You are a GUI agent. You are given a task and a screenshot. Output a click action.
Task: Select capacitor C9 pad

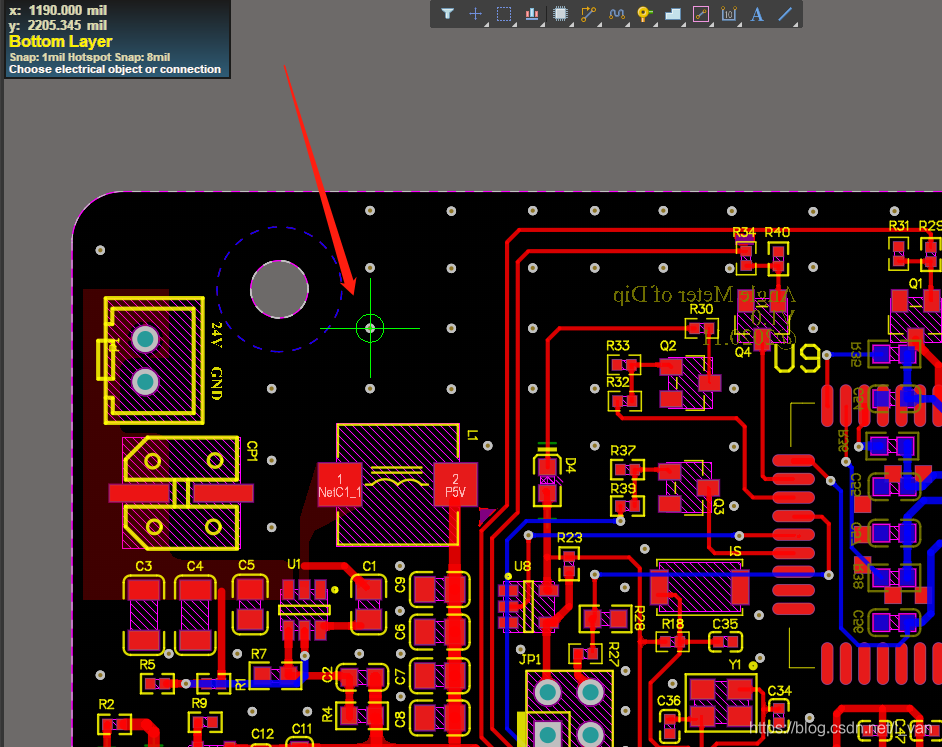pyautogui.click(x=440, y=590)
